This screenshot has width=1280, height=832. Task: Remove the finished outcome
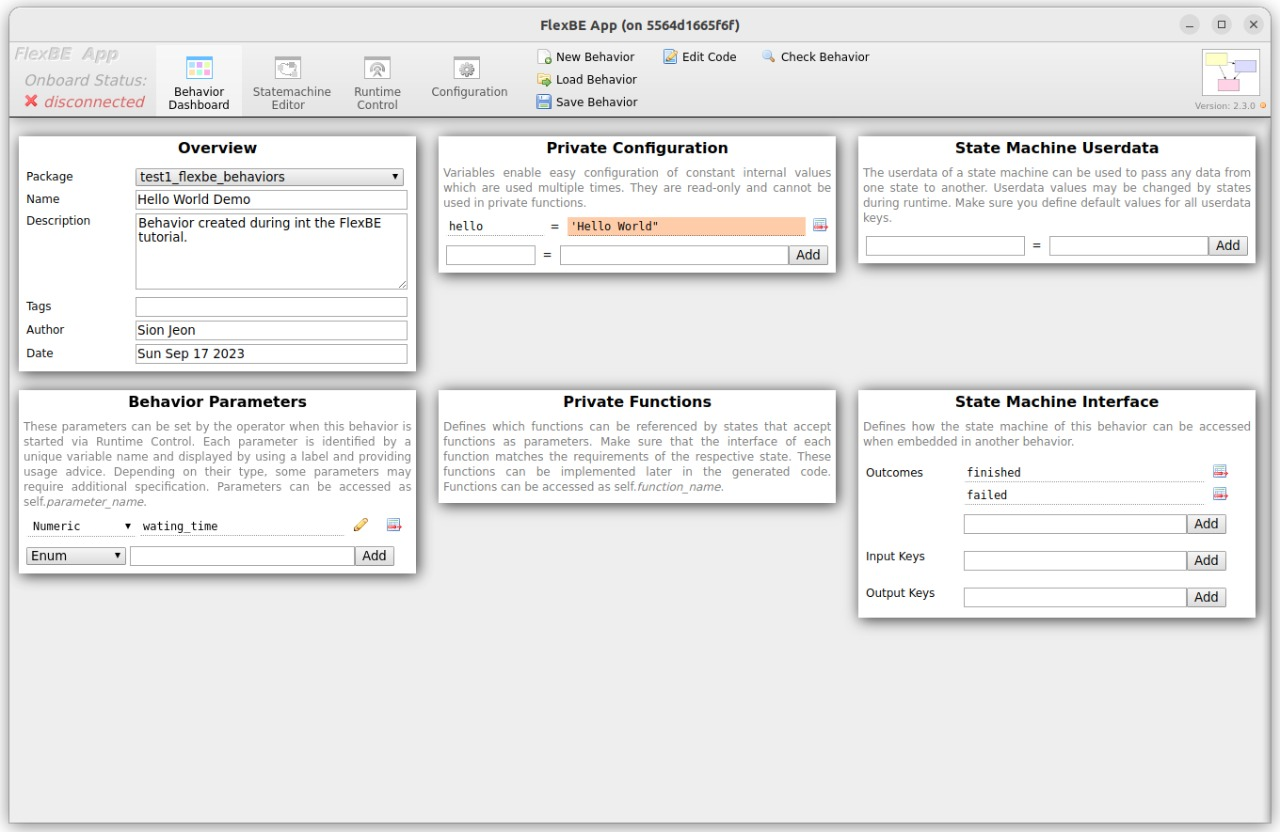click(x=1220, y=471)
